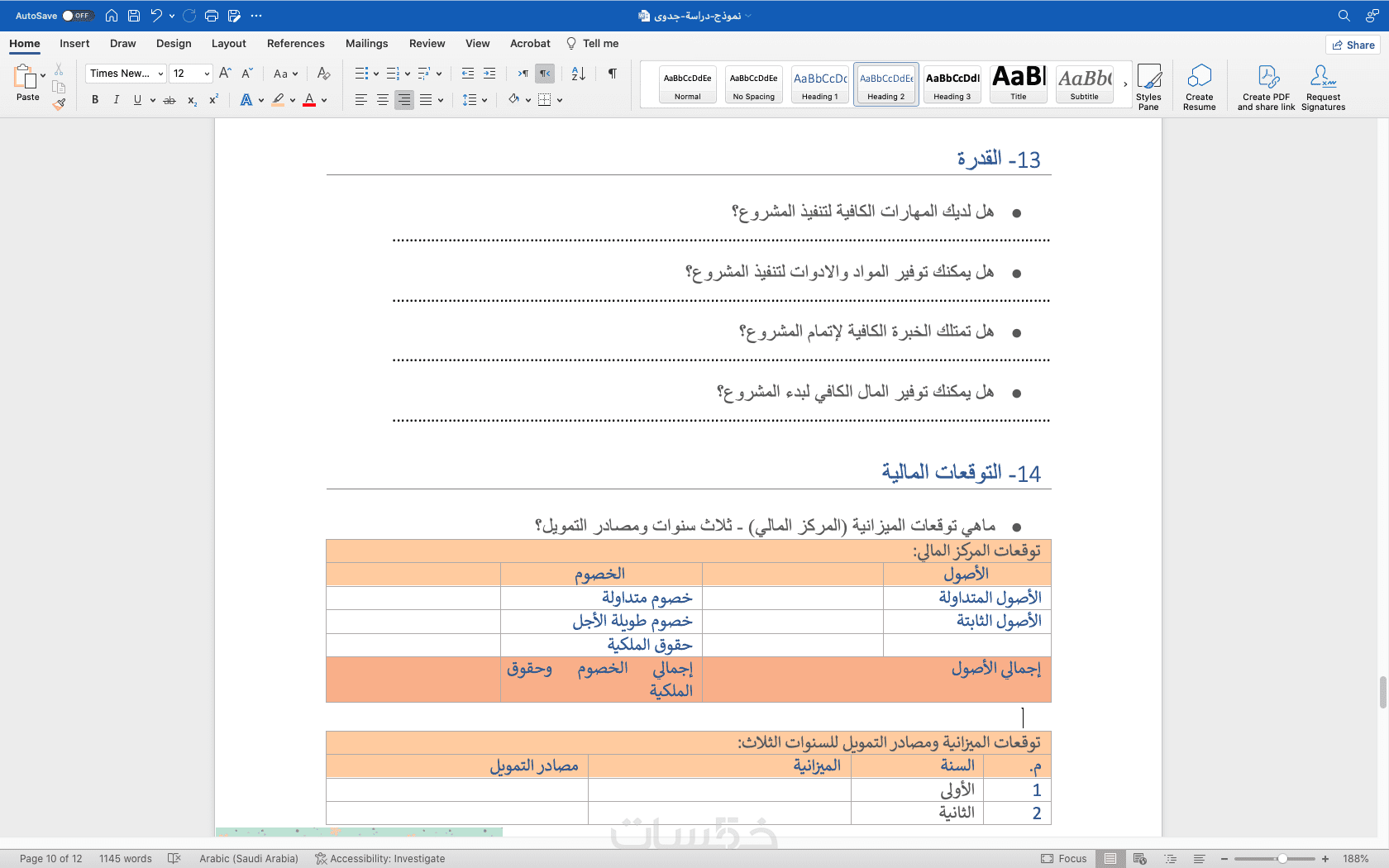Open the Styles Pane
The image size is (1389, 868).
pos(1148,87)
